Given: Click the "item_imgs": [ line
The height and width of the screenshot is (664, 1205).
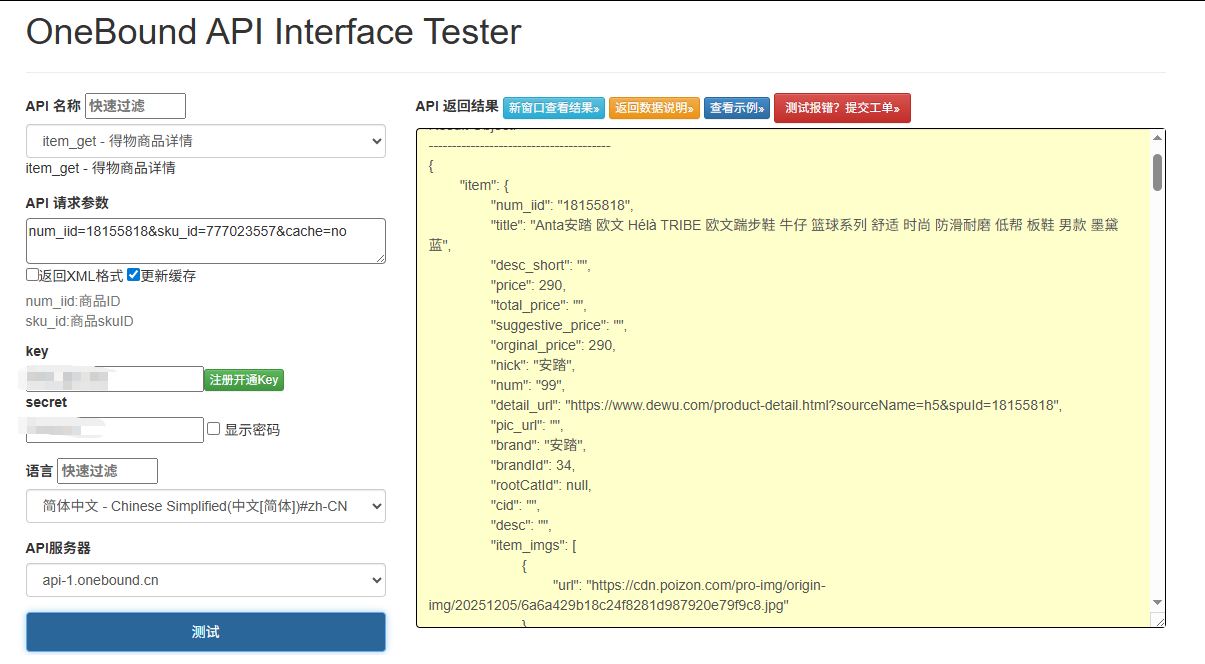Looking at the screenshot, I should 534,545.
